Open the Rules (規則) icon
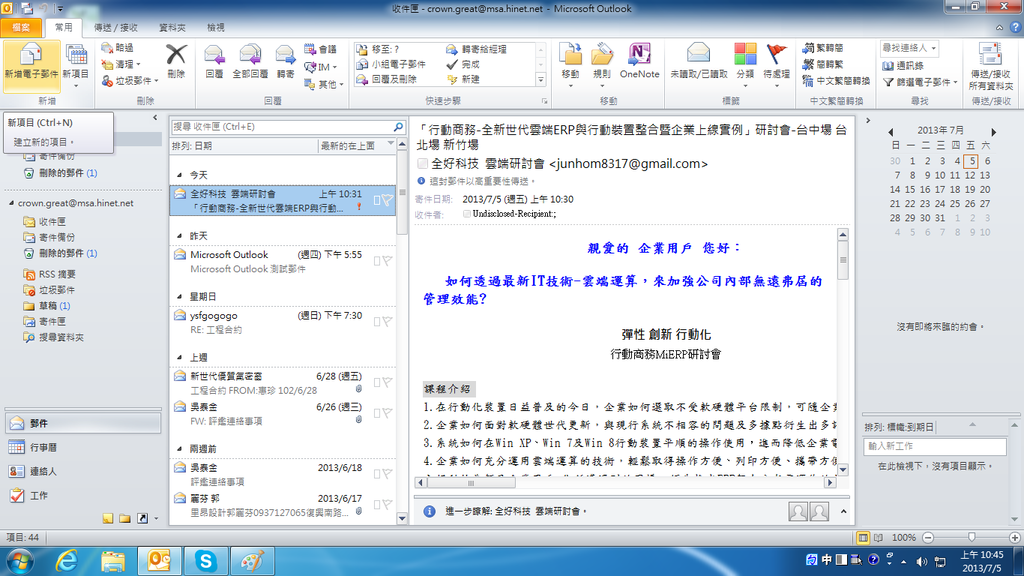 (x=602, y=55)
